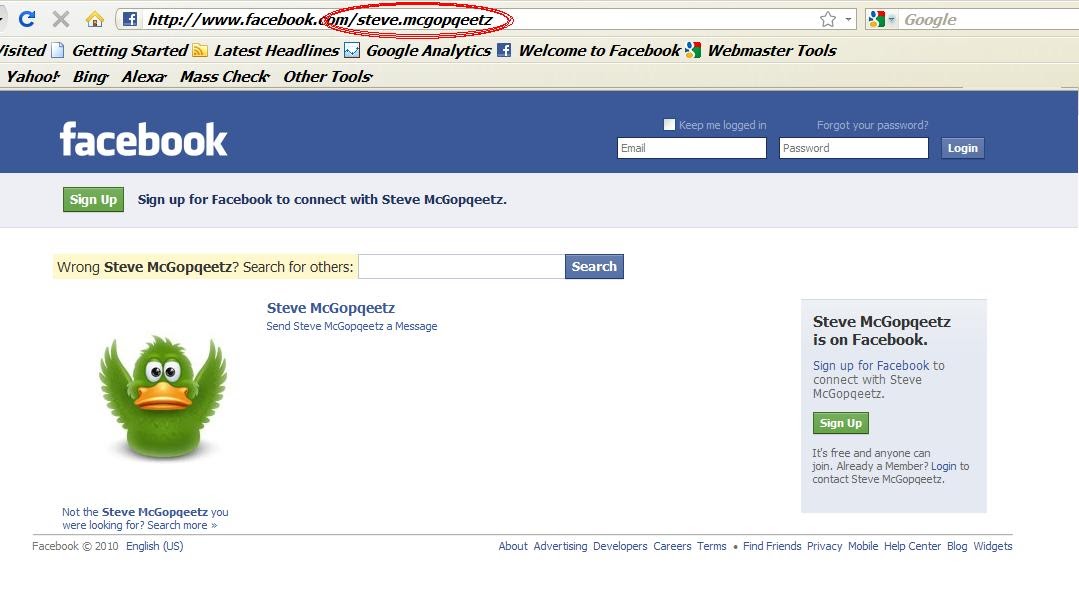The image size is (1079, 608).
Task: Click the blue Search button
Action: (x=594, y=267)
